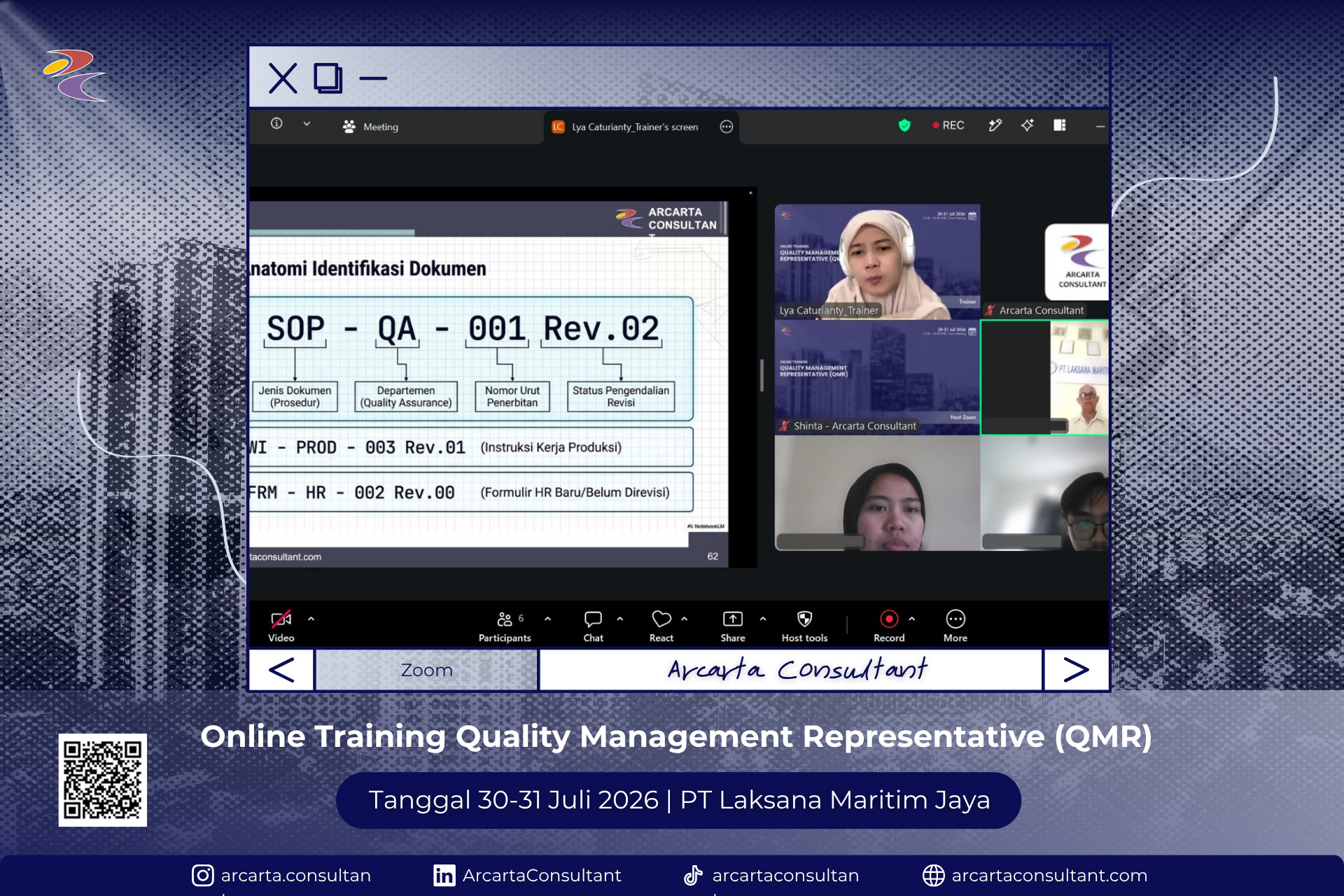The image size is (1344, 896).
Task: Open the React heart menu
Action: pos(661,626)
